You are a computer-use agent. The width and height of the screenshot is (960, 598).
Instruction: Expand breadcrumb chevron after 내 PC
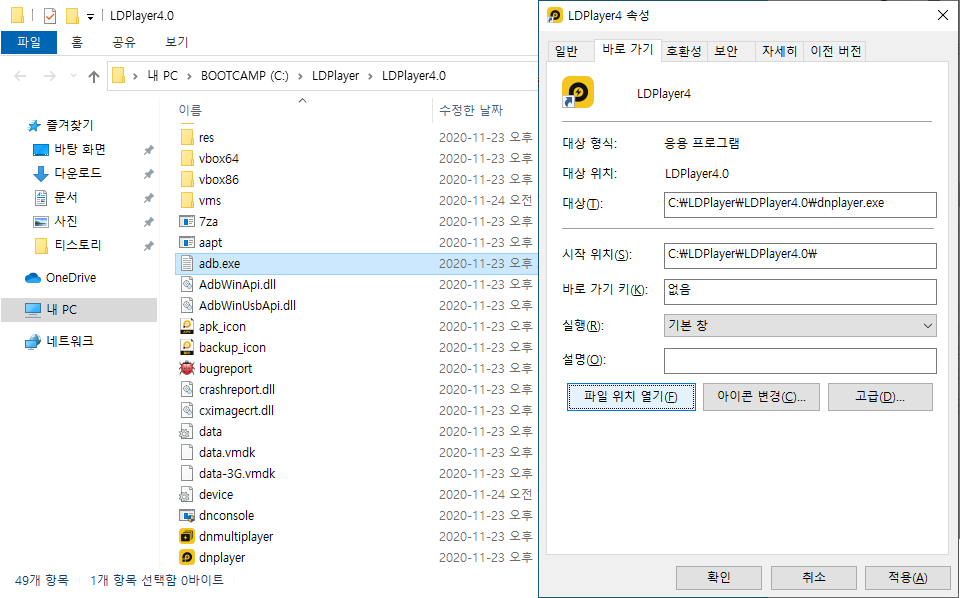click(x=188, y=76)
